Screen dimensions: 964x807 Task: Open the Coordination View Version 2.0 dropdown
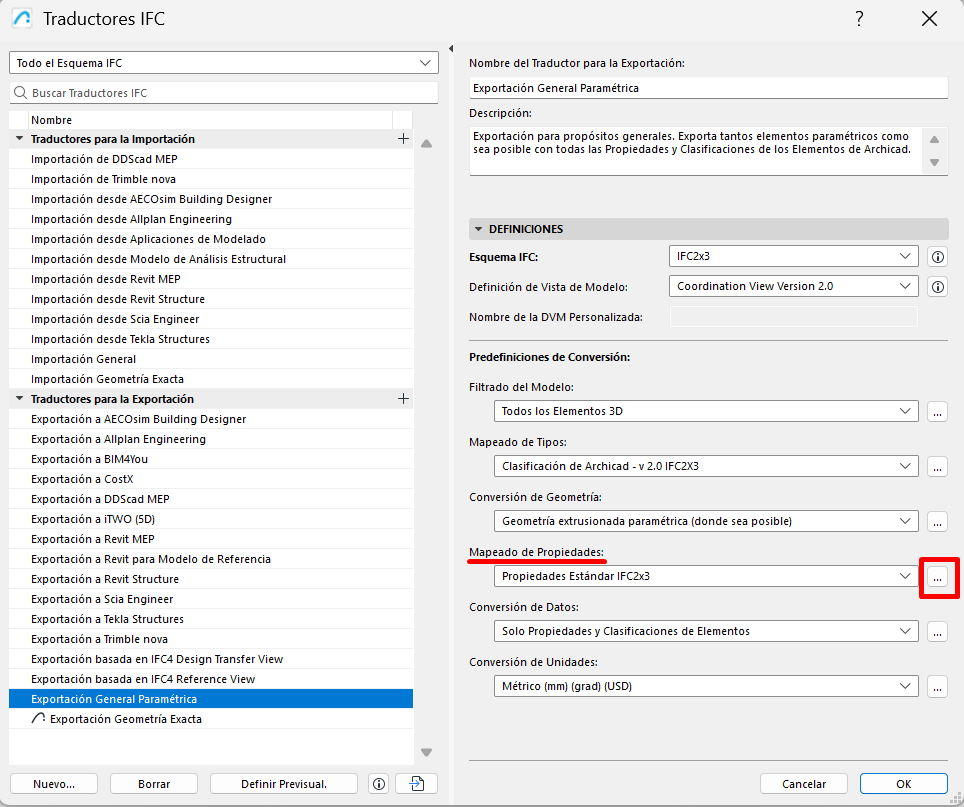coord(794,286)
